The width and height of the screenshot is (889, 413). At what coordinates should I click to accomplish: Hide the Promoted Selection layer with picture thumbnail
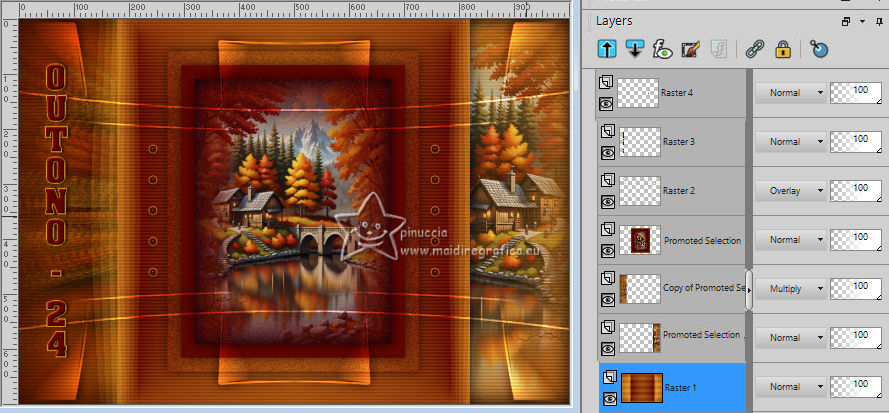coord(608,250)
